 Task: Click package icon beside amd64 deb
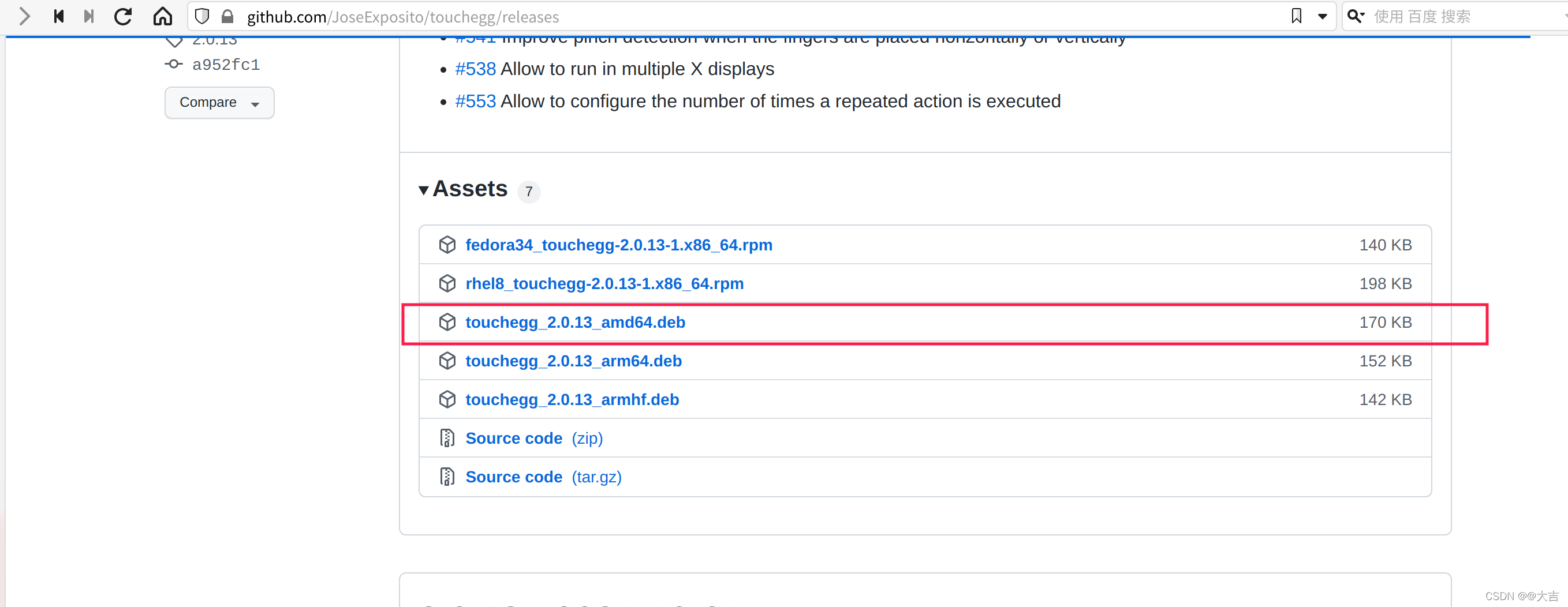pos(447,322)
